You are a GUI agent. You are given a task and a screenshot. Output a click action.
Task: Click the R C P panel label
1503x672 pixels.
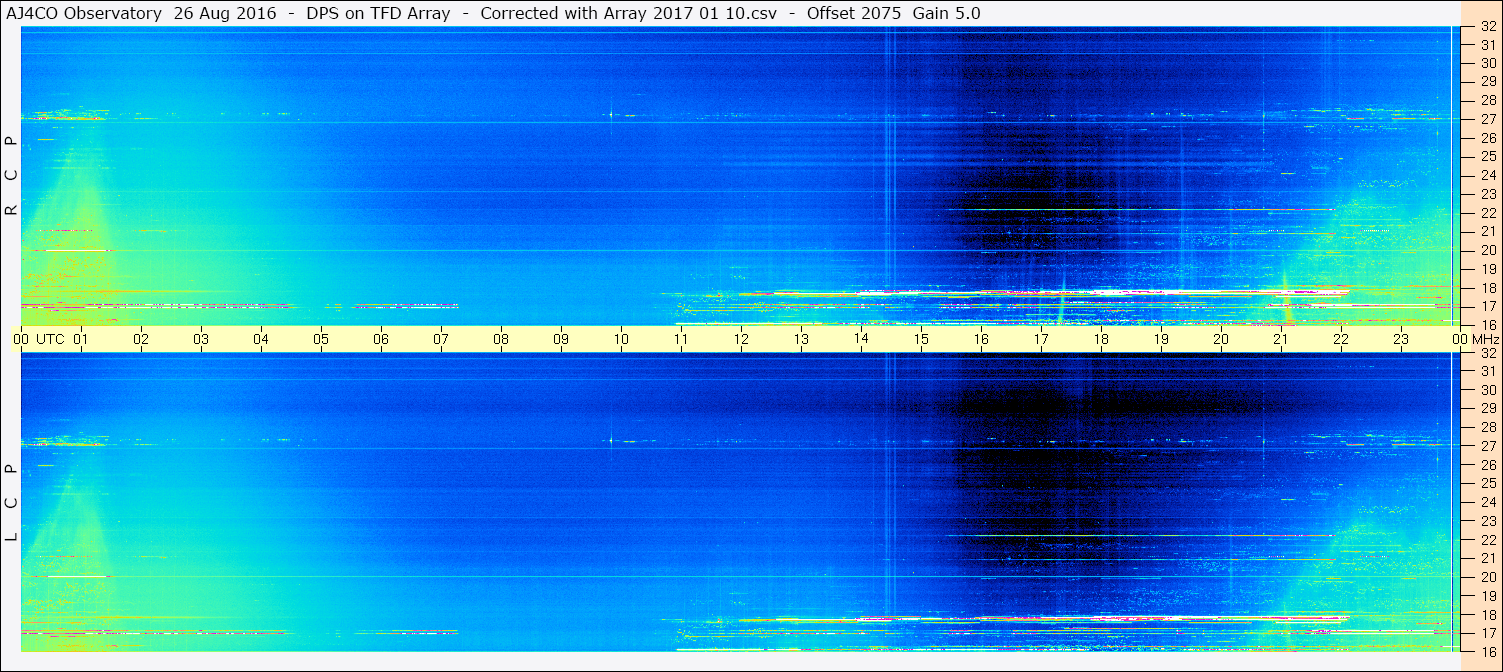[12, 176]
